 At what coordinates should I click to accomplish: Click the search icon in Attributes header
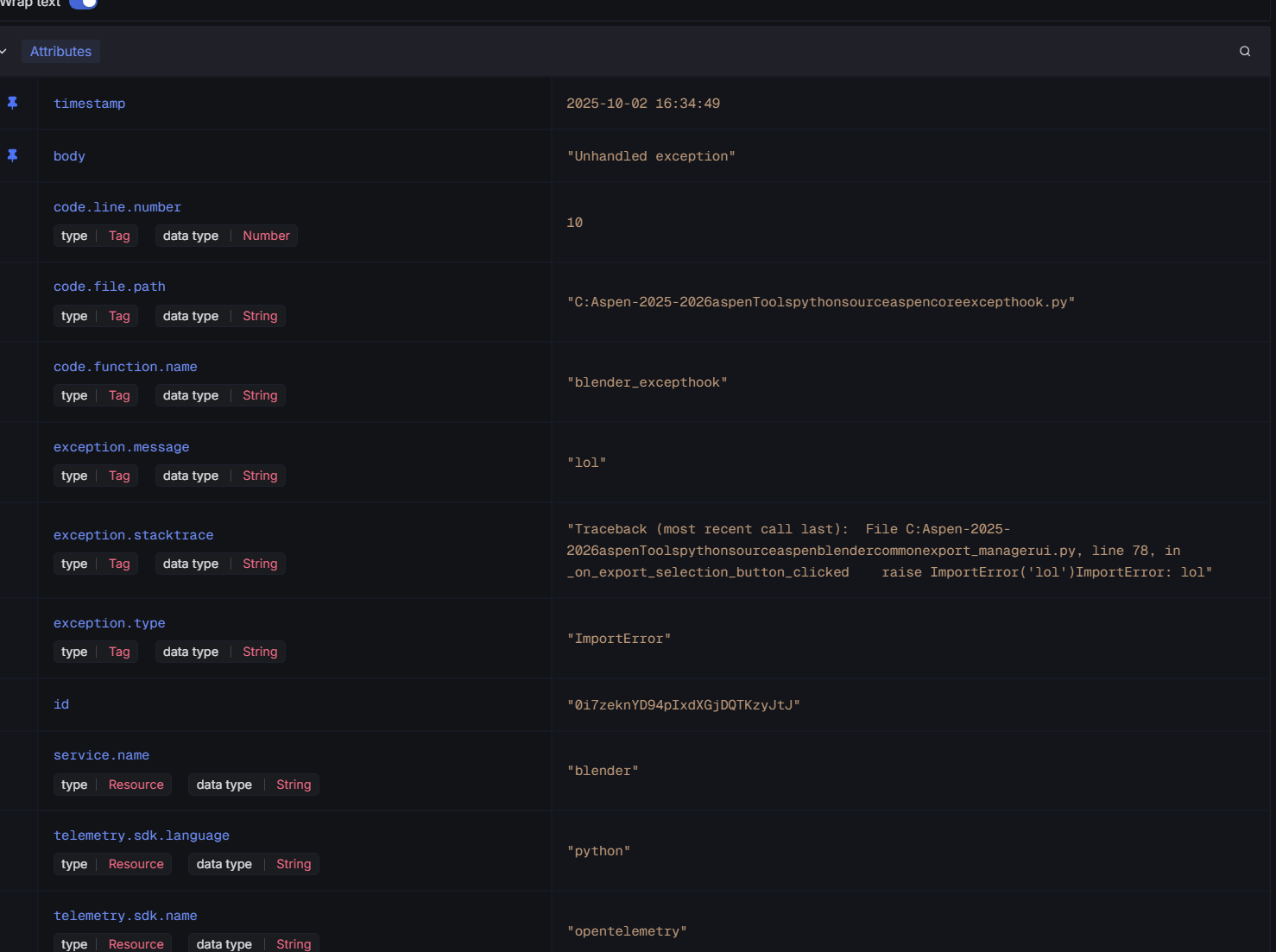1244,52
